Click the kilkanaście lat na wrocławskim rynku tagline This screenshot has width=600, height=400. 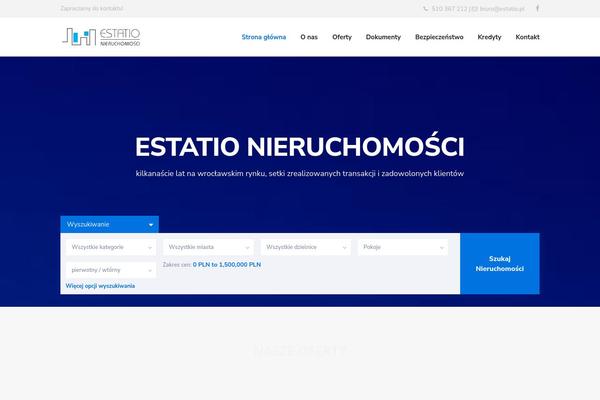(300, 173)
